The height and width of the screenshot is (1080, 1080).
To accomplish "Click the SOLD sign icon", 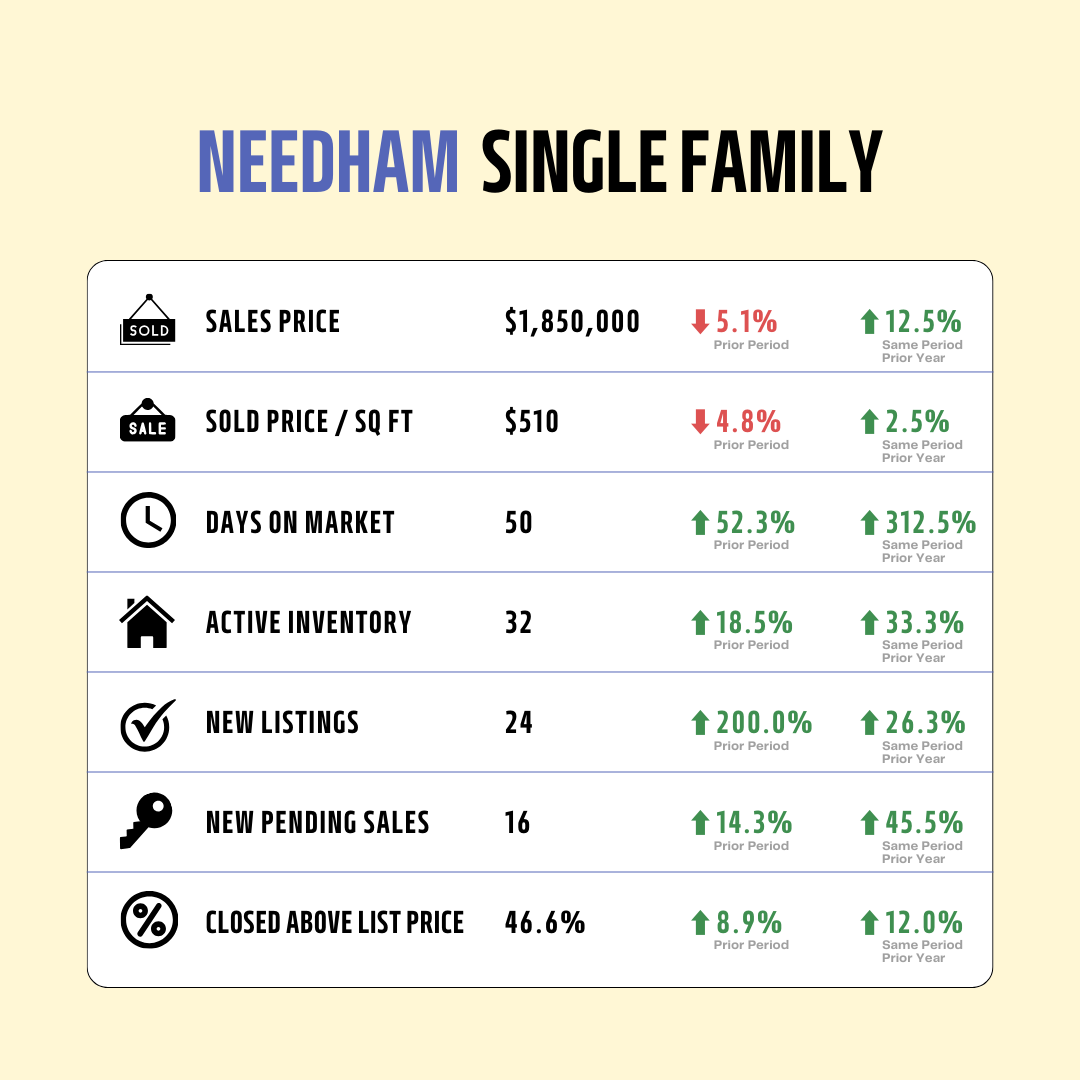I will [147, 320].
